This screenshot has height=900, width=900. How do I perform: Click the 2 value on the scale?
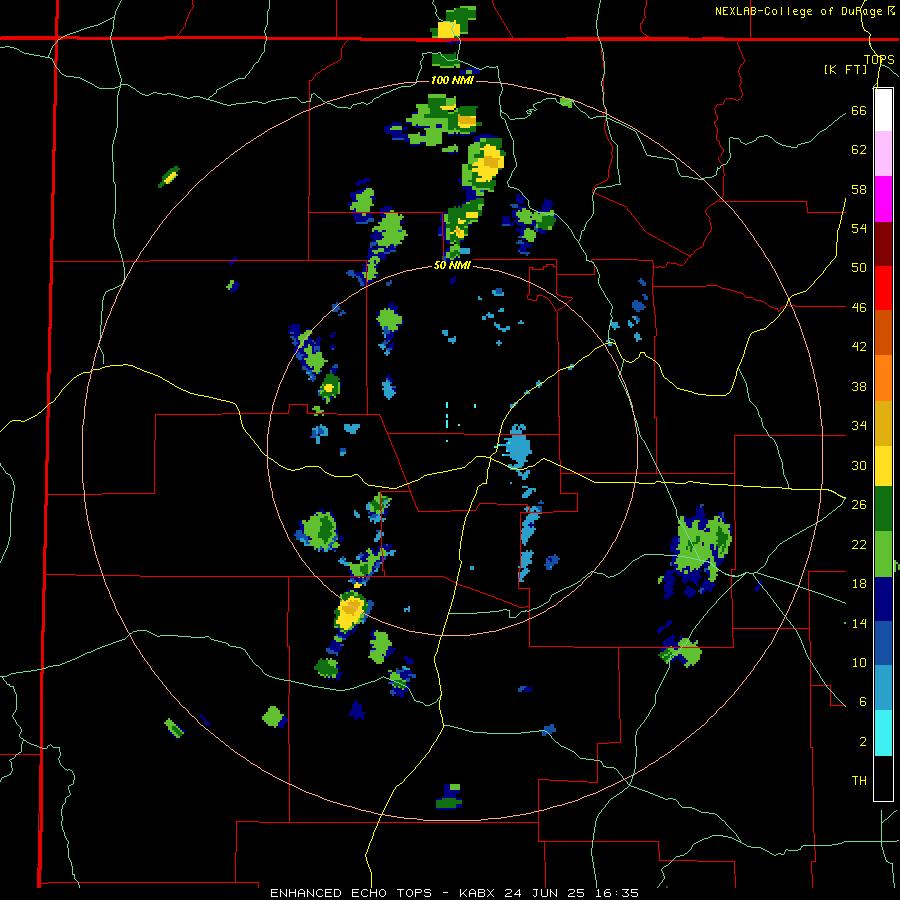[863, 742]
